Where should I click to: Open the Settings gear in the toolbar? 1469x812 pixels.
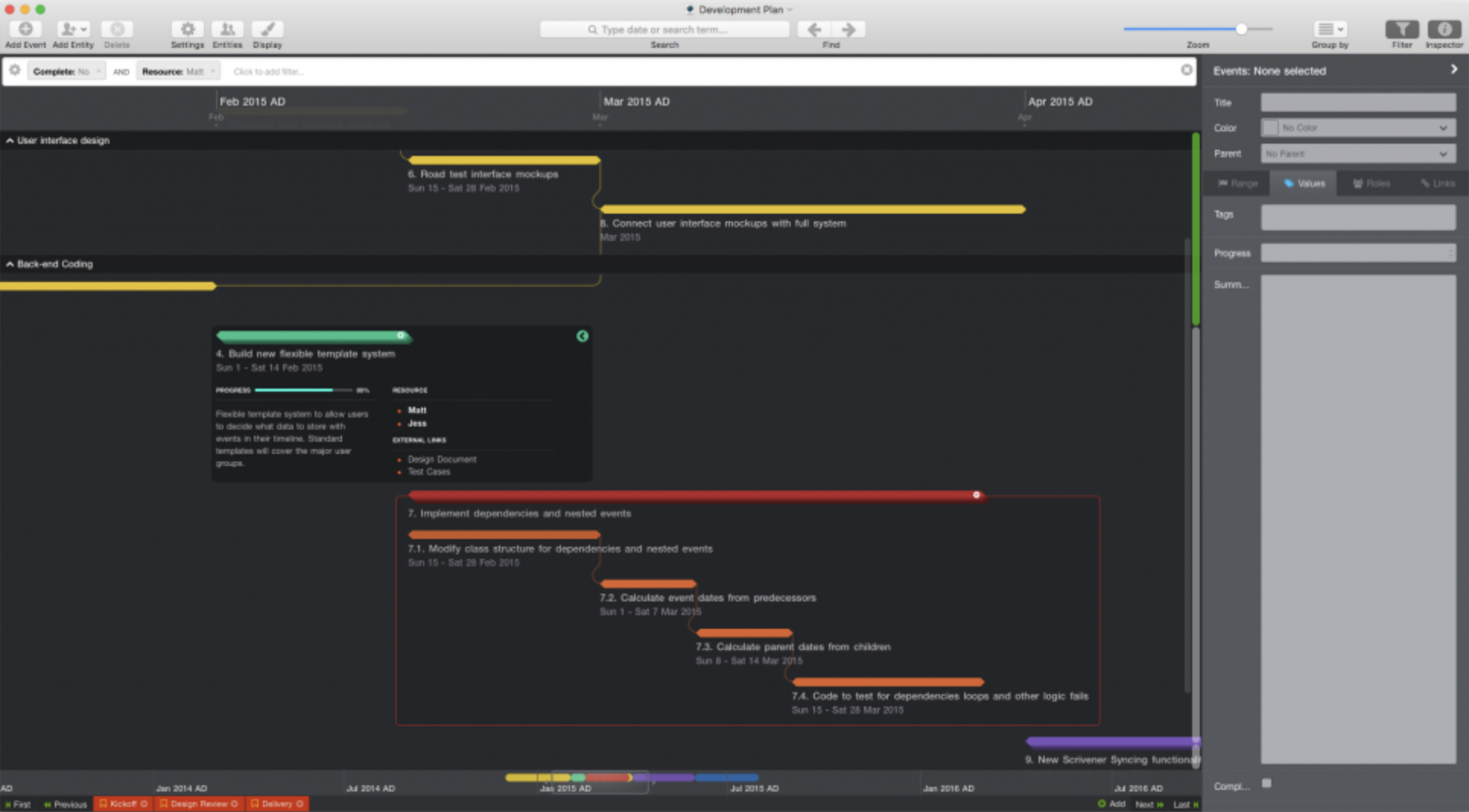point(187,29)
